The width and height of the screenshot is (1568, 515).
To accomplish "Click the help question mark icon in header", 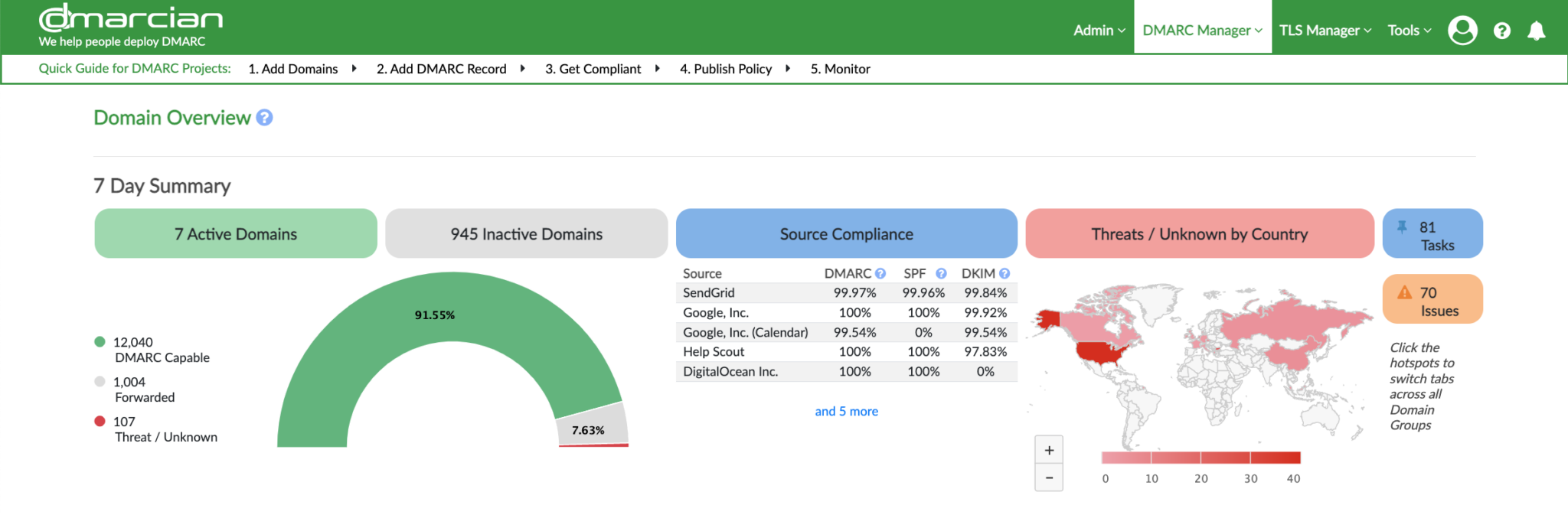I will (x=1501, y=31).
